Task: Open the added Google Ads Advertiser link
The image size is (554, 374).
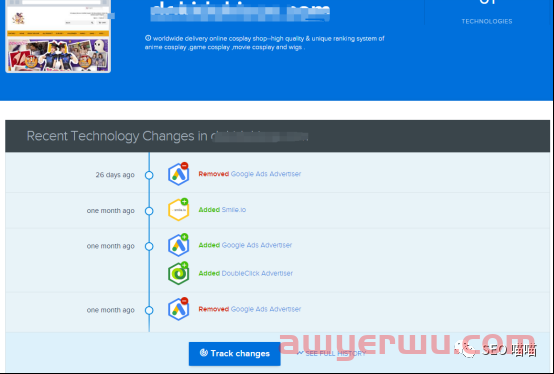Action: (x=257, y=245)
